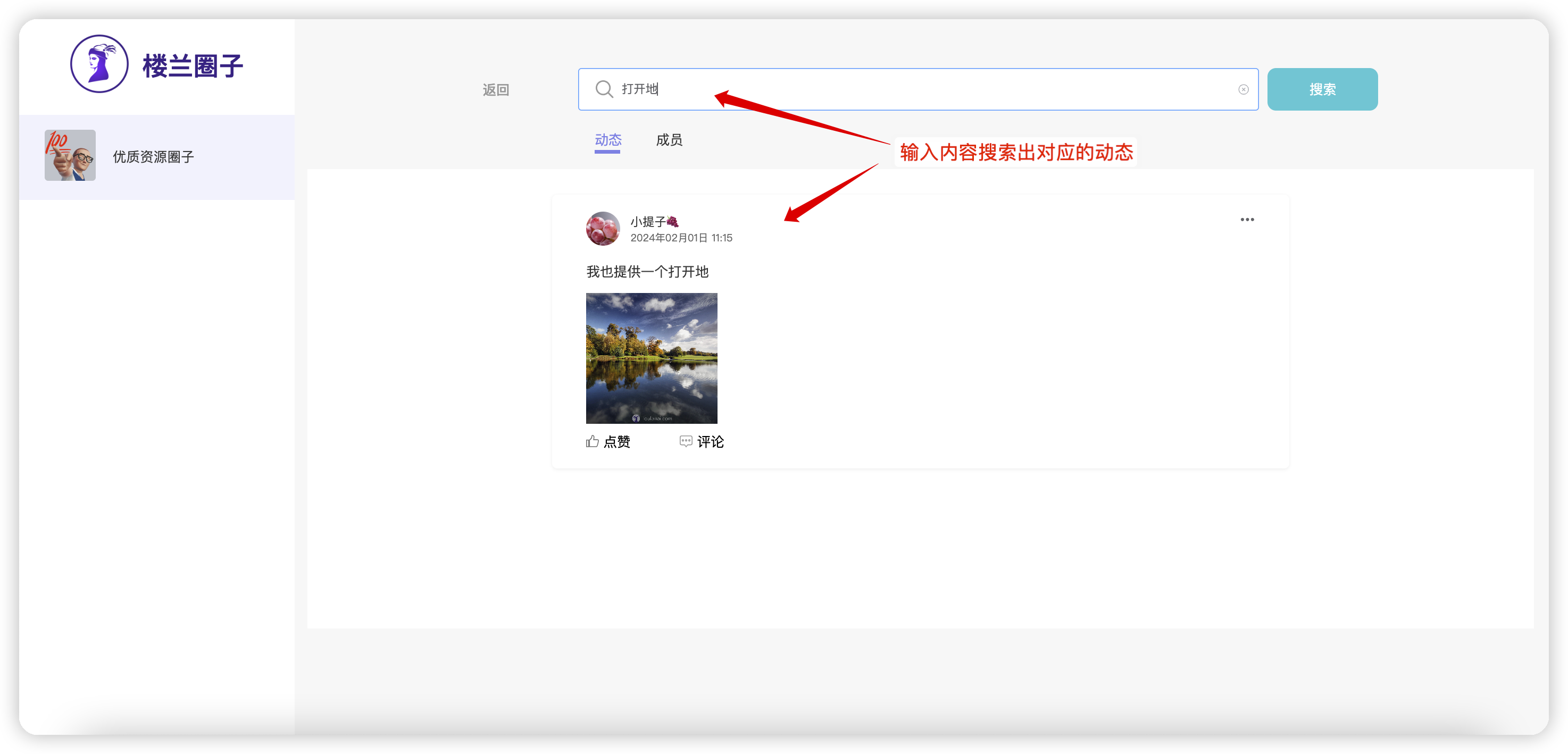Click the 楼兰圈子 logo icon

99,64
